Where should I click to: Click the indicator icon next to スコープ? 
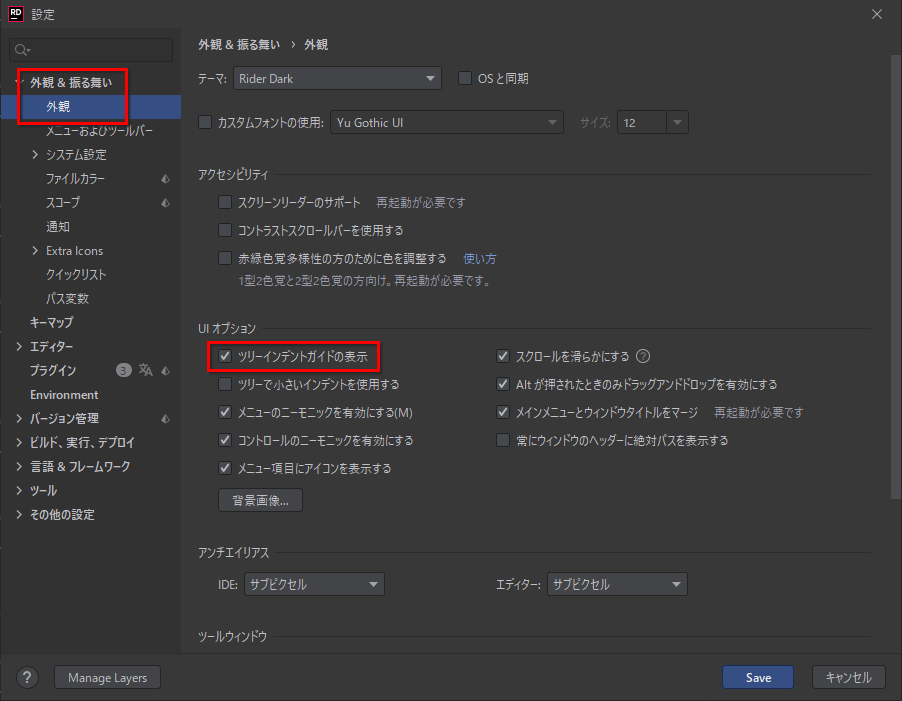[166, 202]
